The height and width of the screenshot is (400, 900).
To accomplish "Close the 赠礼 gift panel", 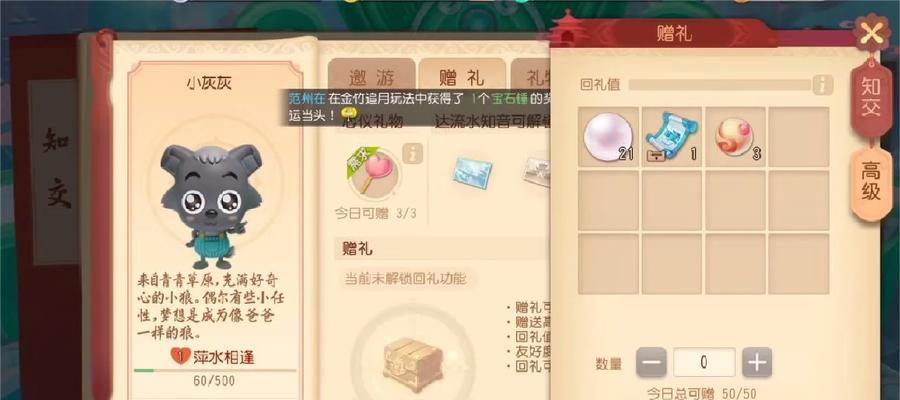I will coord(872,33).
